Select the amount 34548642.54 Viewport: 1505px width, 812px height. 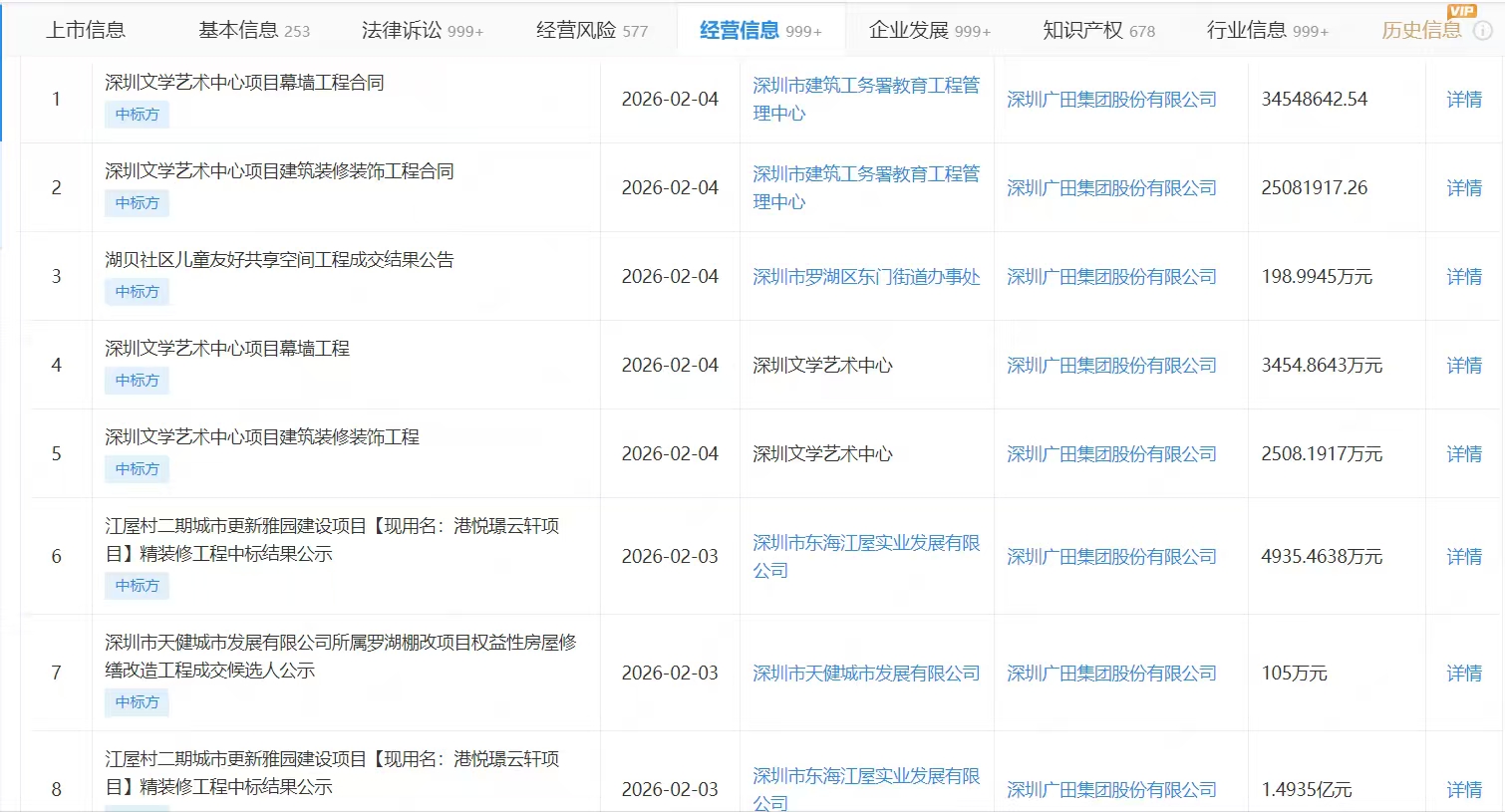coord(1314,99)
